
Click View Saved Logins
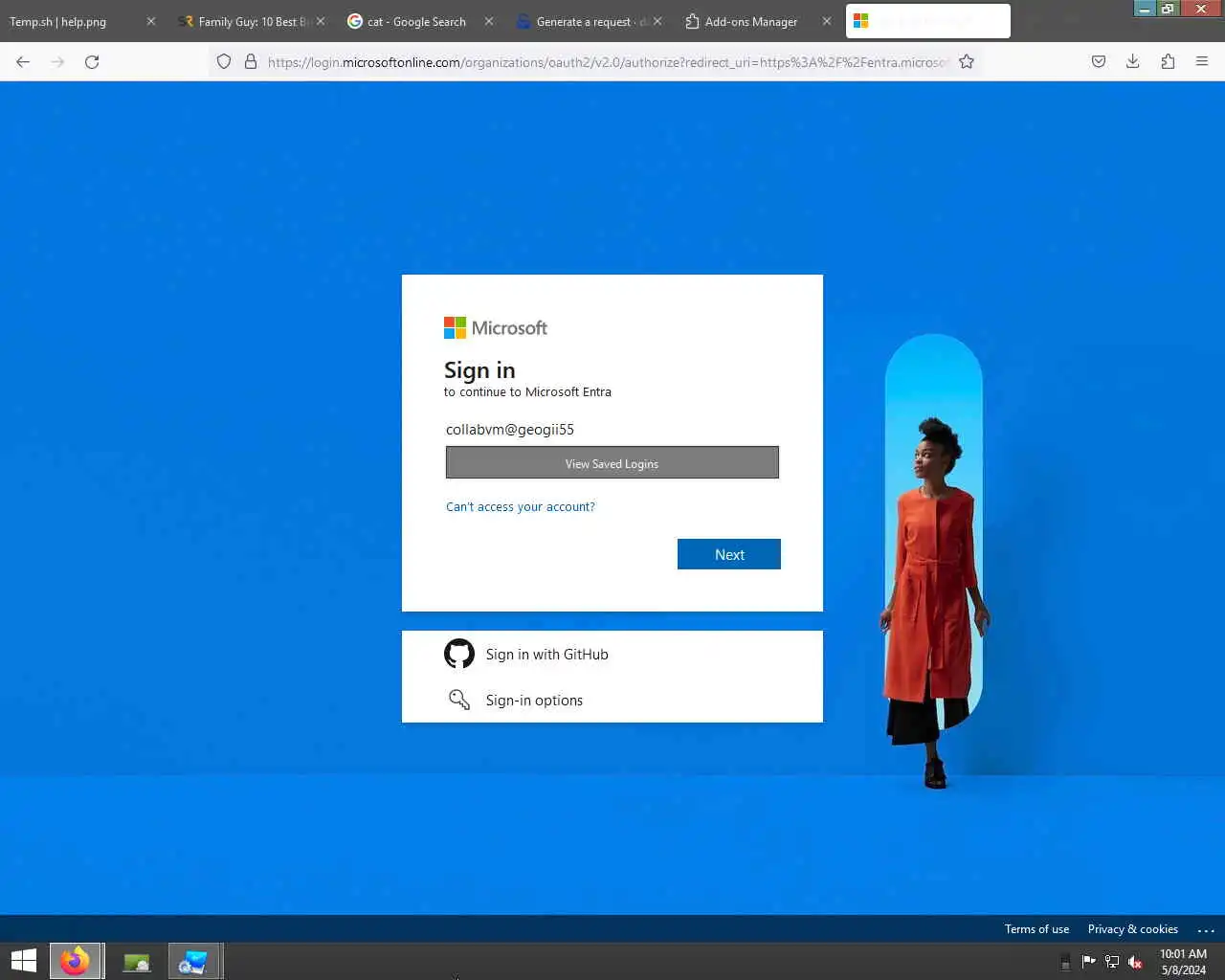(612, 463)
